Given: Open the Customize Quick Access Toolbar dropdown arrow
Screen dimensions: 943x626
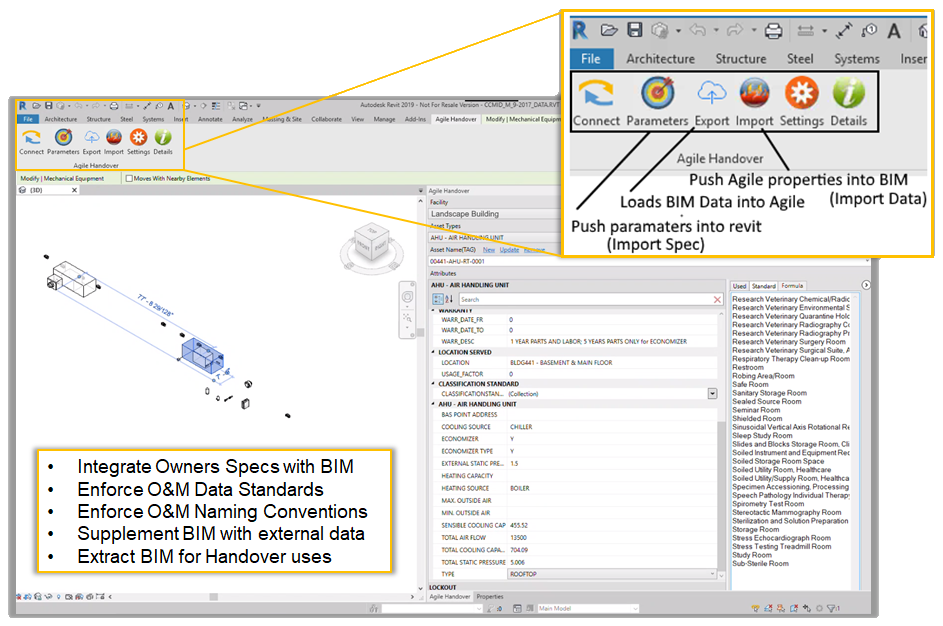Looking at the screenshot, I should click(x=259, y=106).
